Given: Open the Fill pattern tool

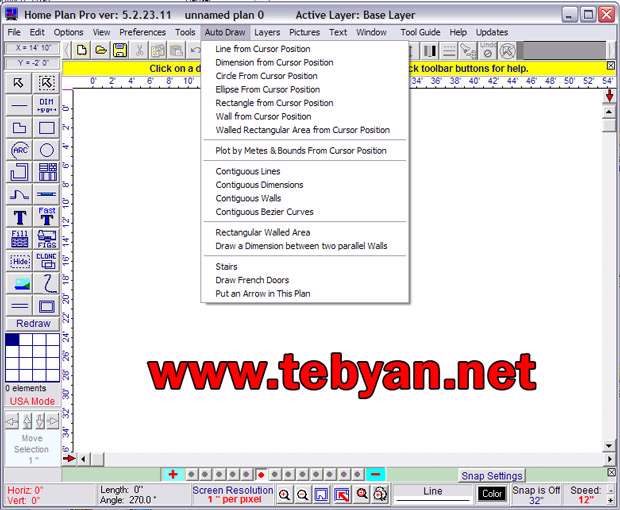Looking at the screenshot, I should click(19, 239).
